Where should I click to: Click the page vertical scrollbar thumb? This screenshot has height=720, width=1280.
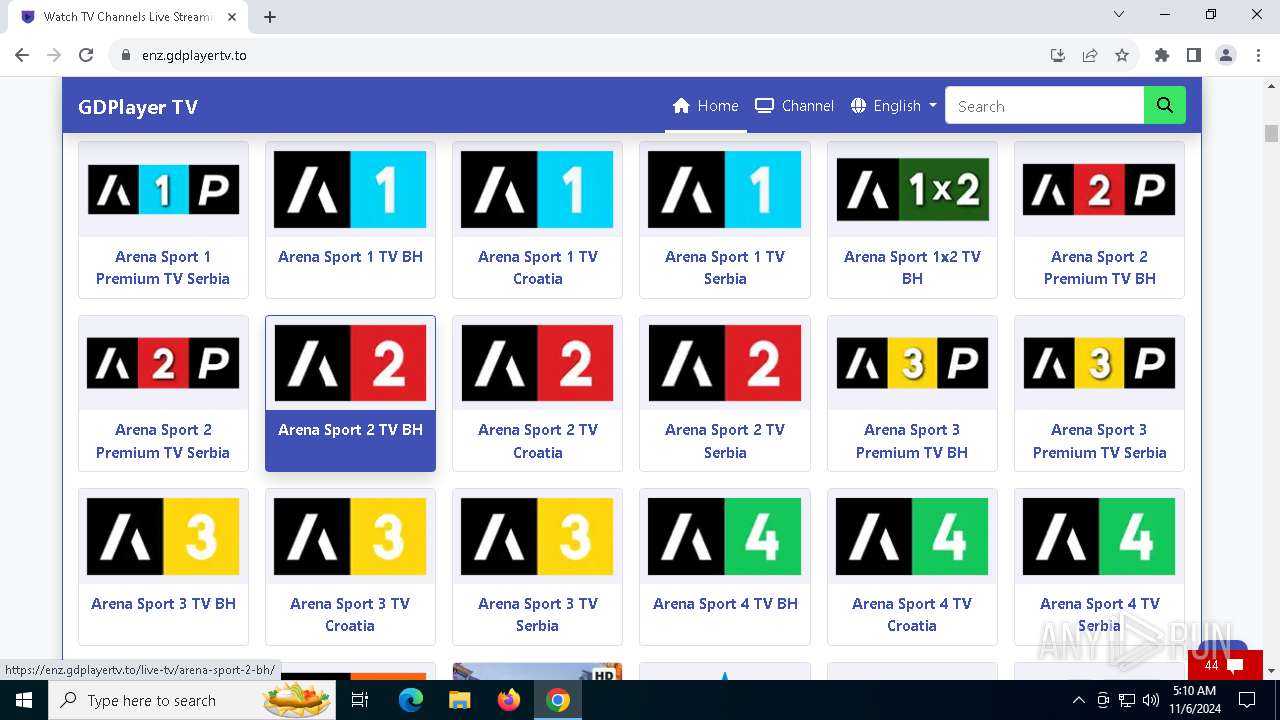pyautogui.click(x=1271, y=133)
